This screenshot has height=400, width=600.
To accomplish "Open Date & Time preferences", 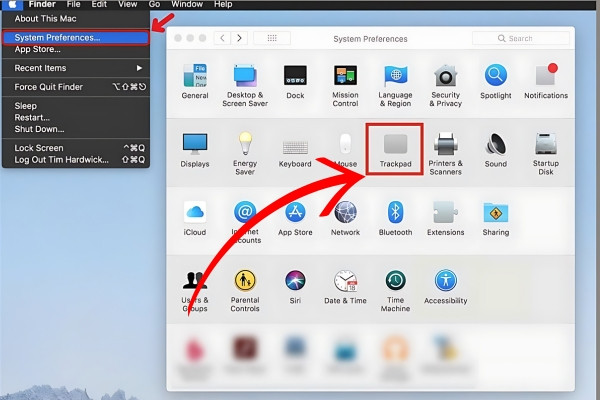I will [345, 287].
